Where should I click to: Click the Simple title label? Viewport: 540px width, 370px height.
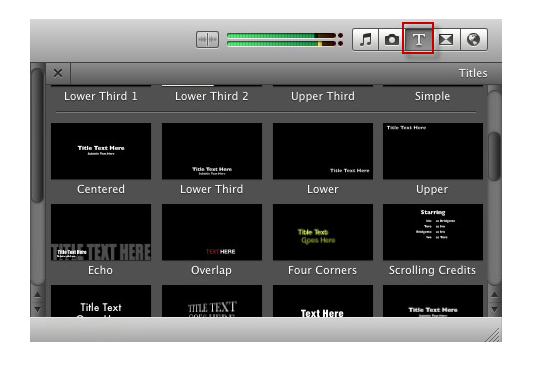point(432,96)
